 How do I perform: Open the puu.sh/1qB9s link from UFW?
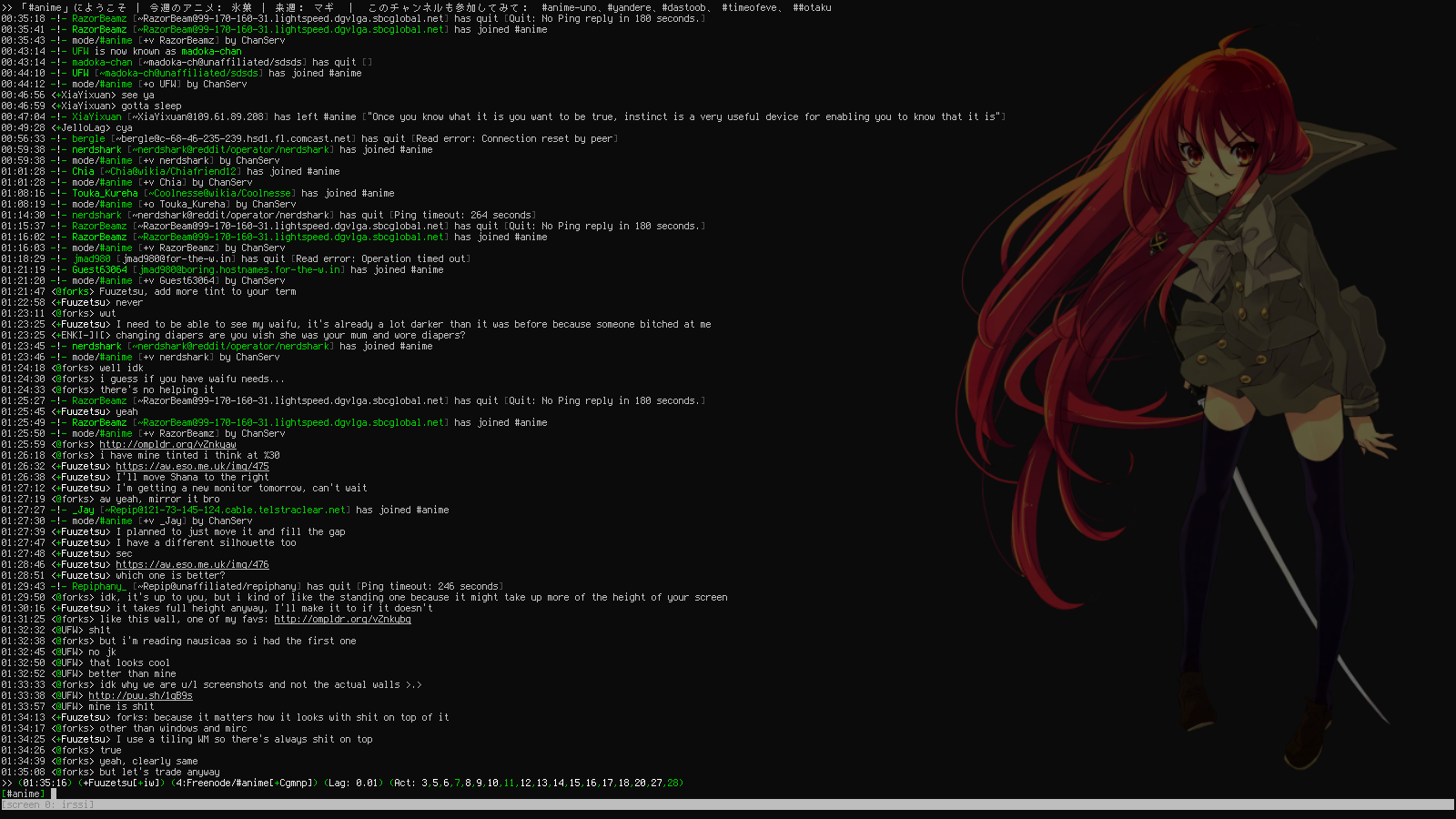[x=140, y=696]
